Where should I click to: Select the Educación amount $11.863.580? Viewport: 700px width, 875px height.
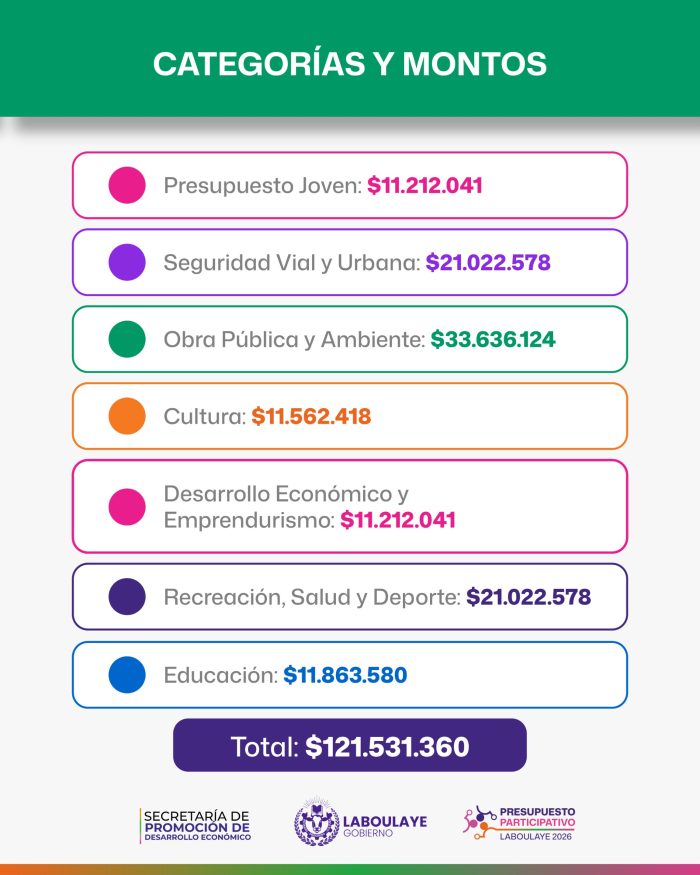click(x=346, y=675)
